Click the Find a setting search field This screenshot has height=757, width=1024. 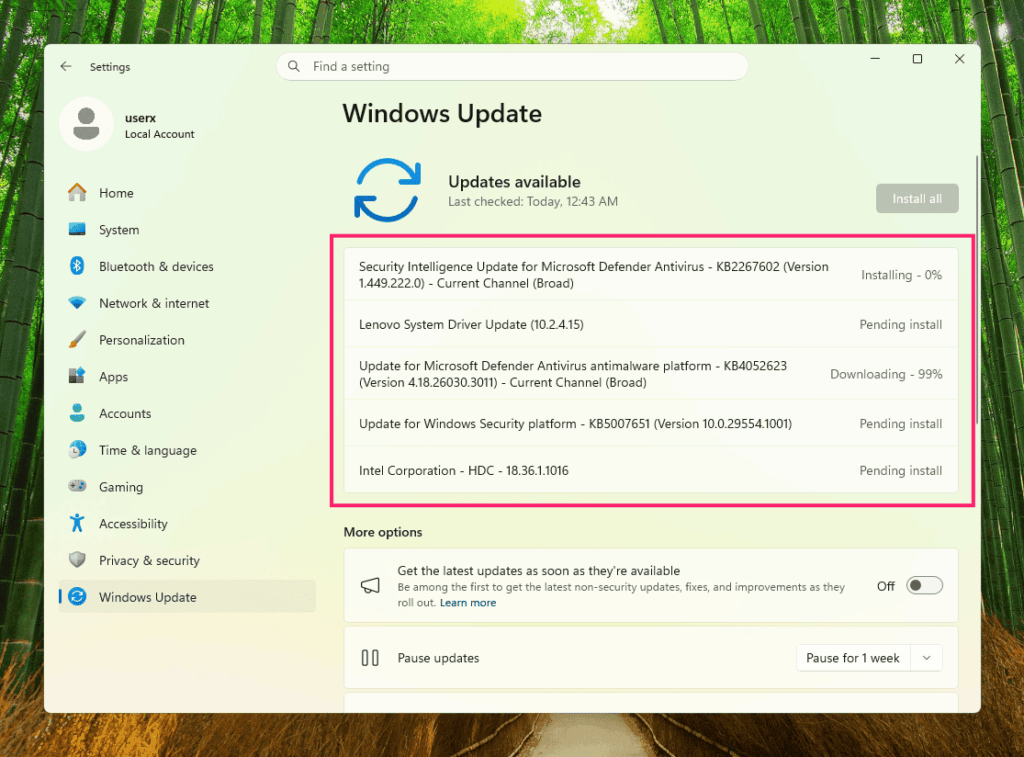click(x=512, y=67)
